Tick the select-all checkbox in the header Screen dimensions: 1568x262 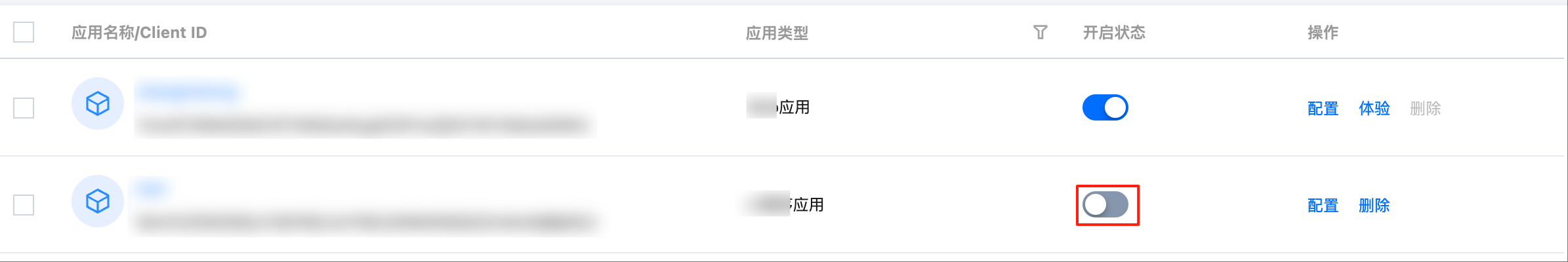pyautogui.click(x=24, y=32)
